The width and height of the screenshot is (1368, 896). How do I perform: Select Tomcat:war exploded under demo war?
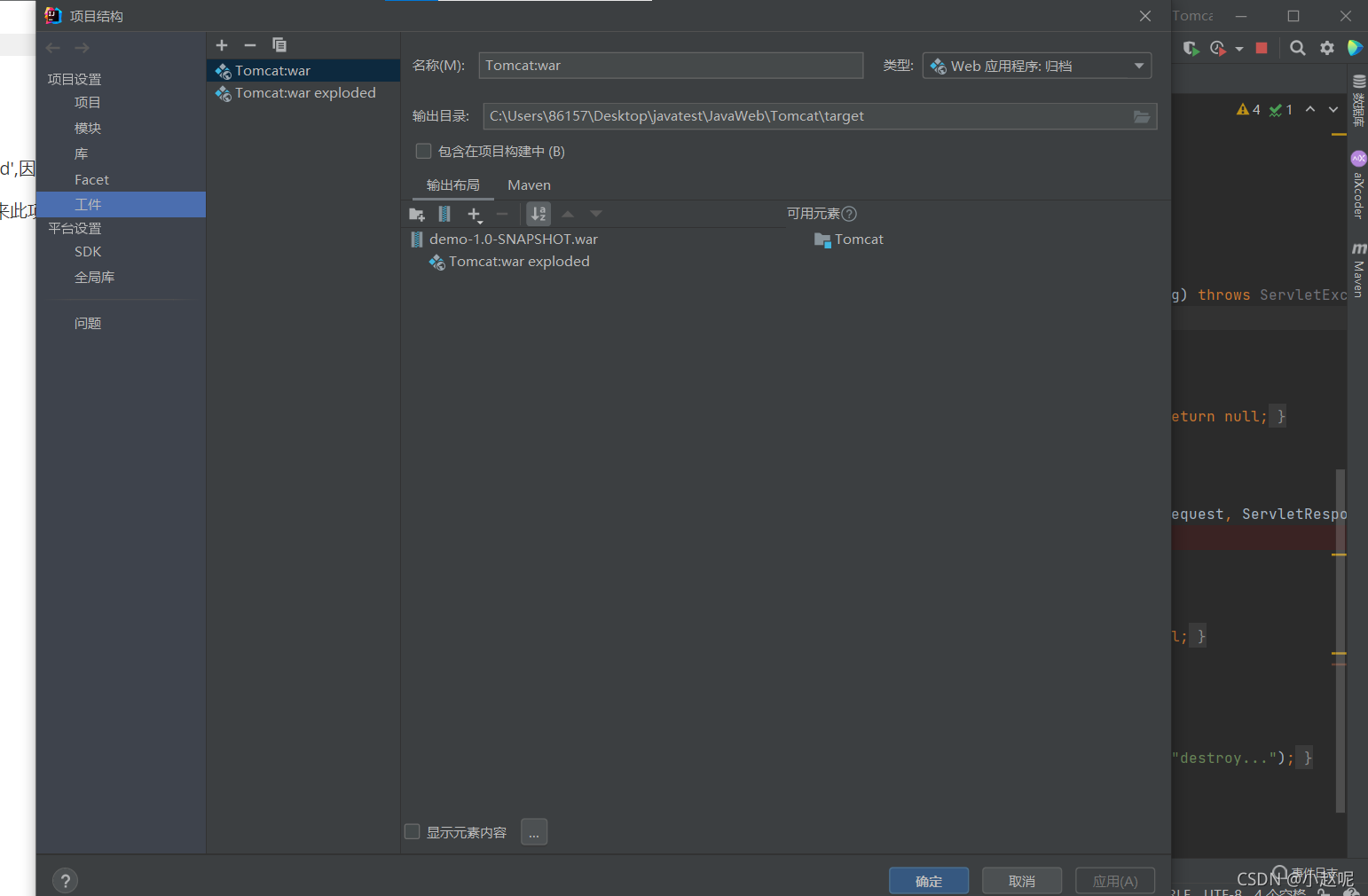pos(510,262)
